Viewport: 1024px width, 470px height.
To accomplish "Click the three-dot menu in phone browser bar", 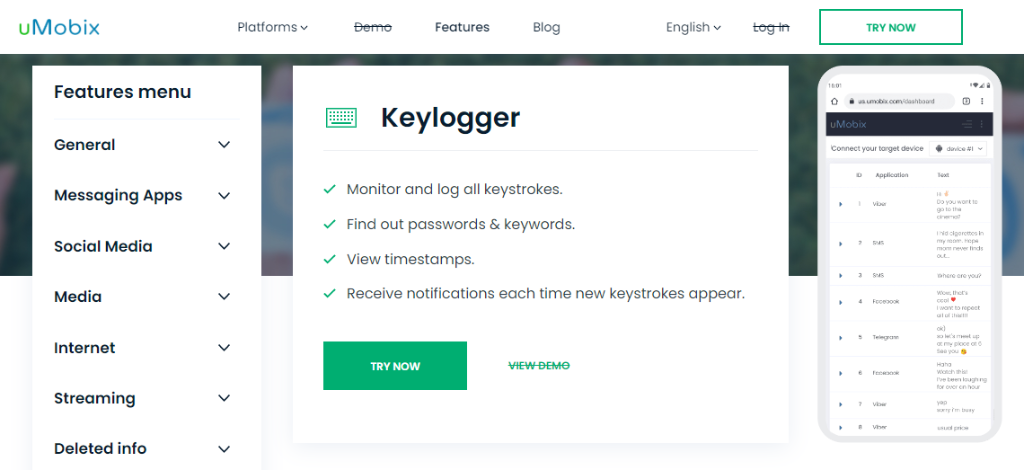I will pos(982,101).
